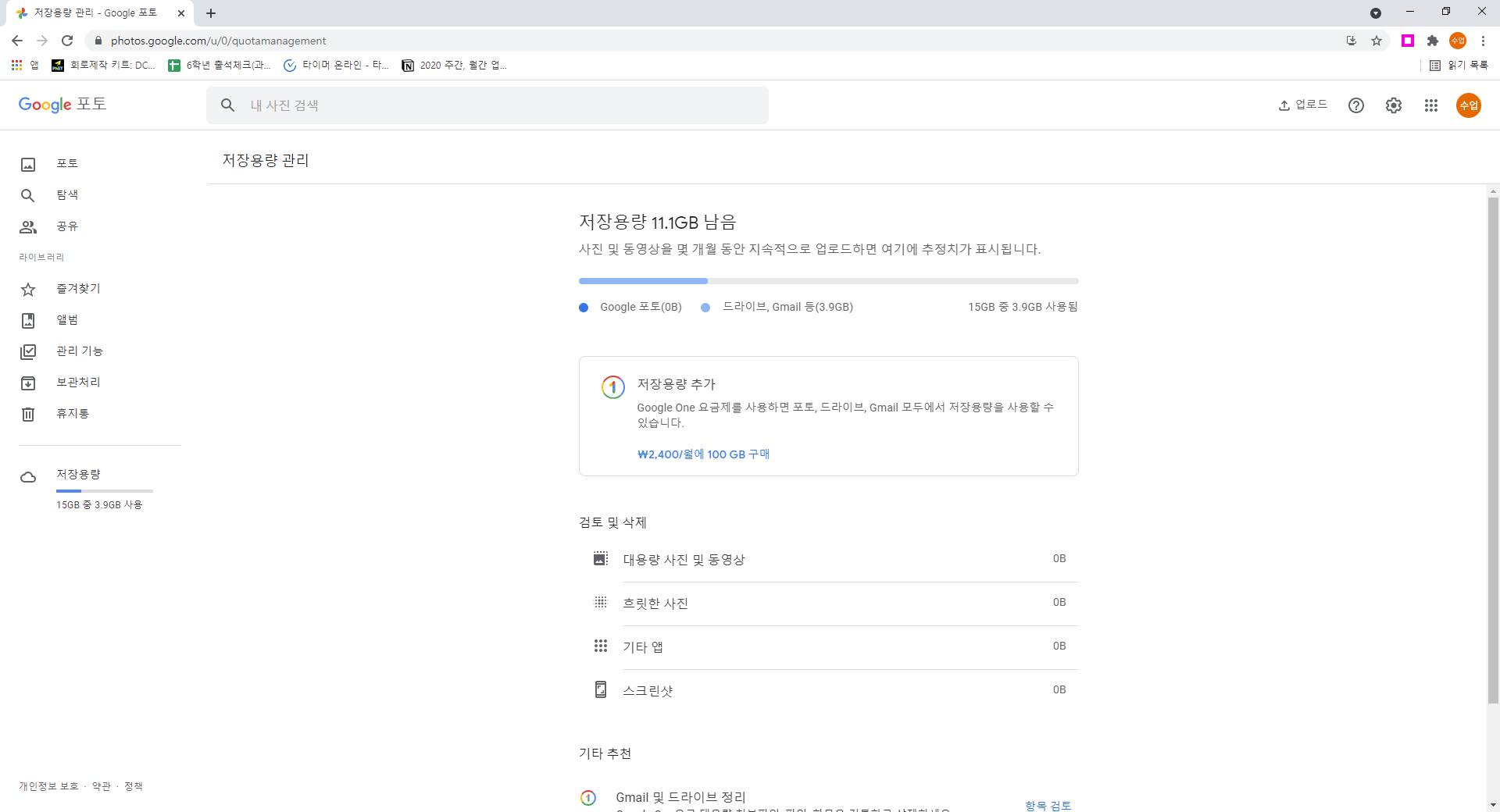Open 공유 in the sidebar

pyautogui.click(x=67, y=226)
